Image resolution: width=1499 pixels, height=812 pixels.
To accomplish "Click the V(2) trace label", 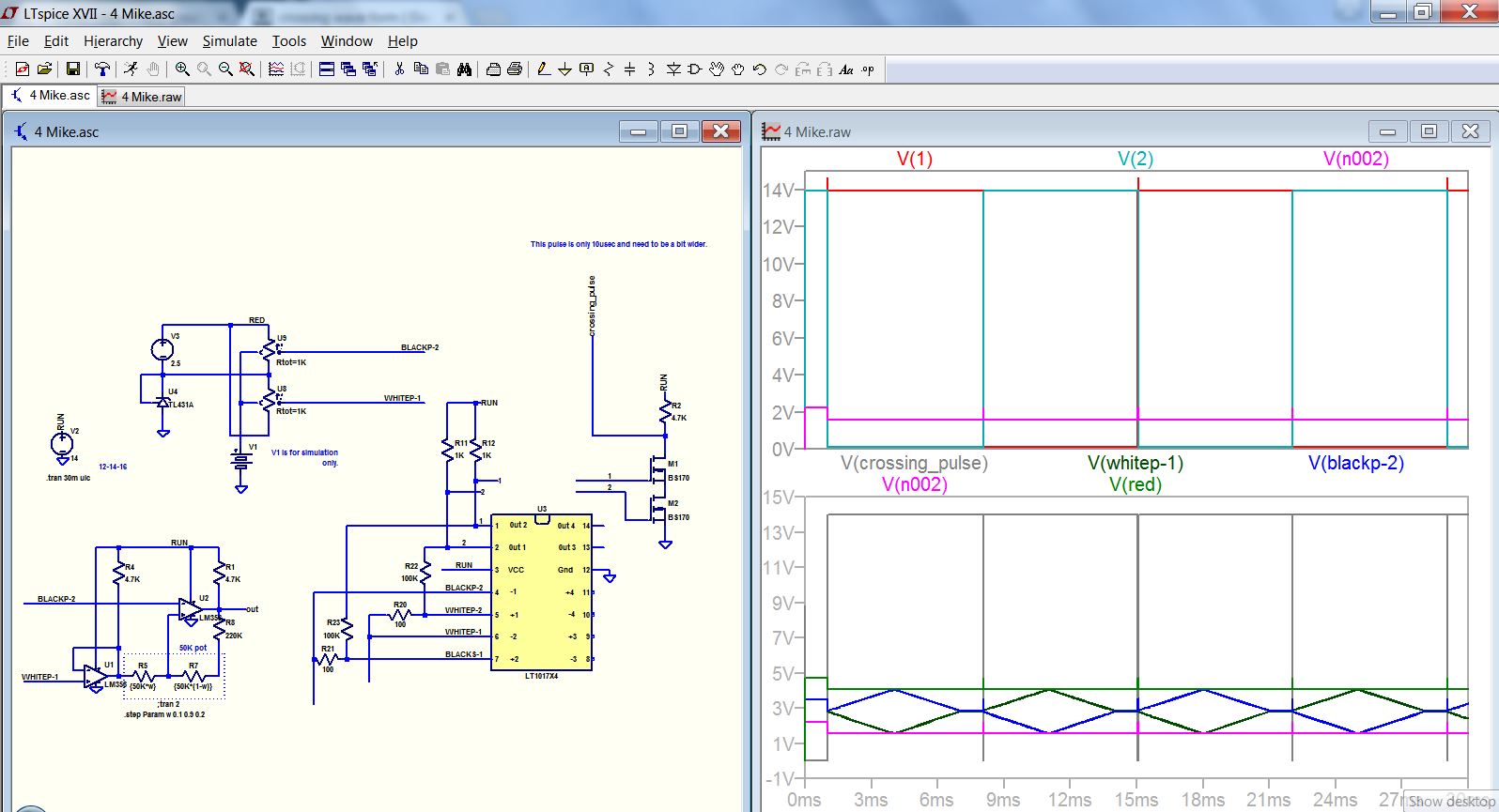I will [1135, 159].
